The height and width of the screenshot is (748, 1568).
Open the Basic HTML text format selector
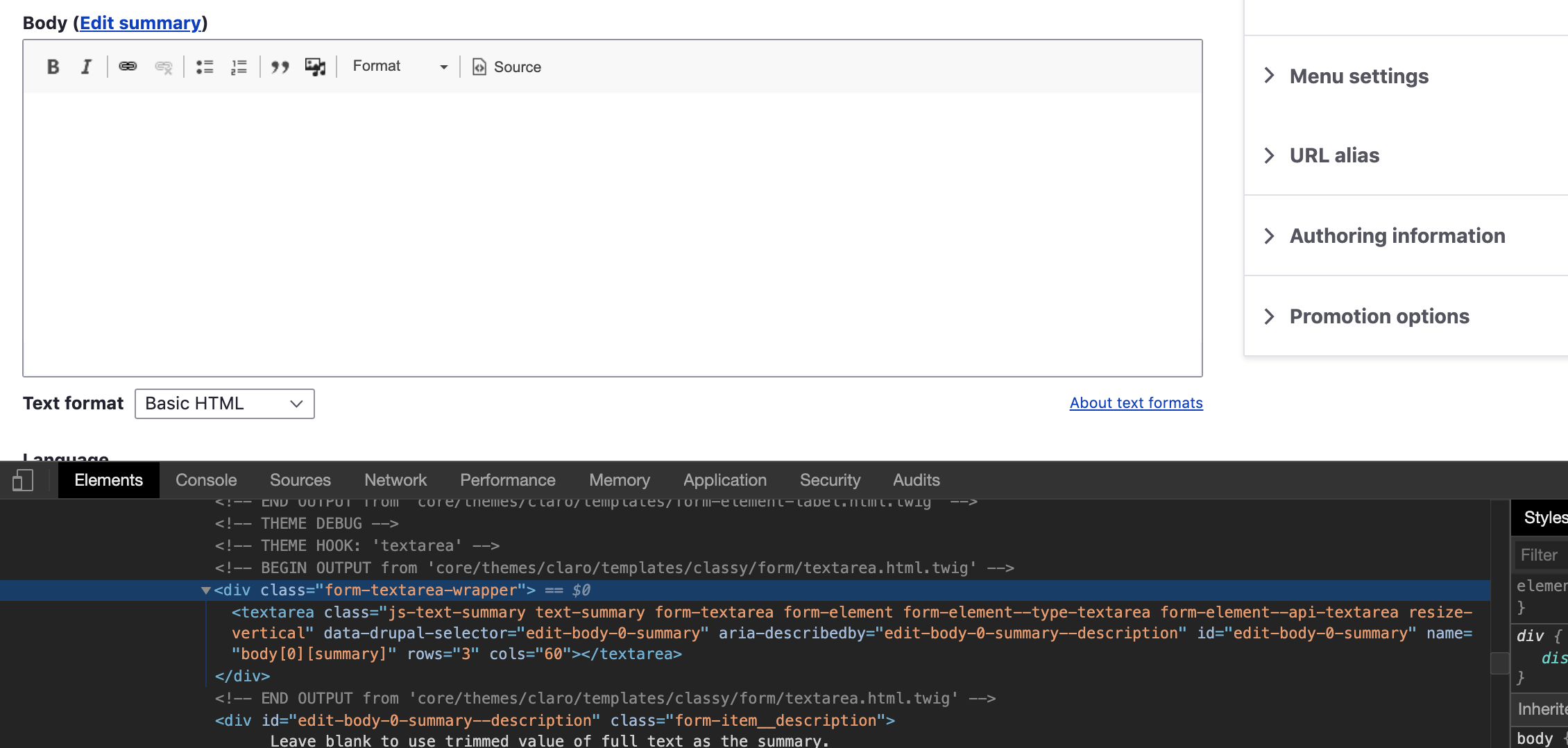pos(223,403)
